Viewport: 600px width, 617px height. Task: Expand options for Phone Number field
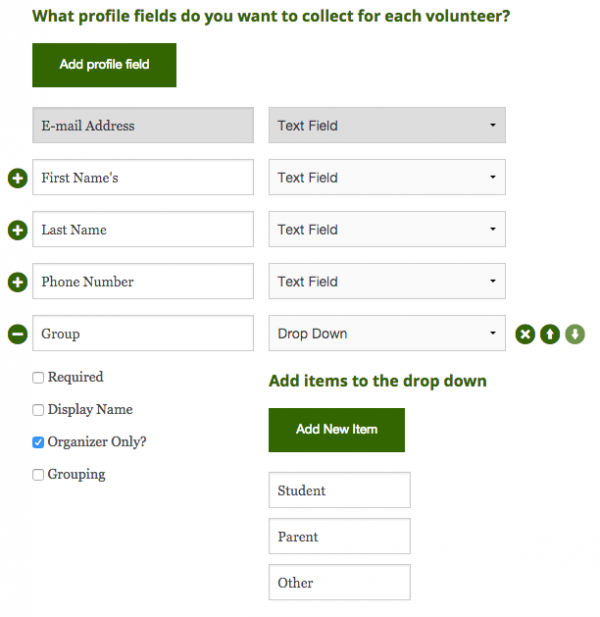click(18, 282)
